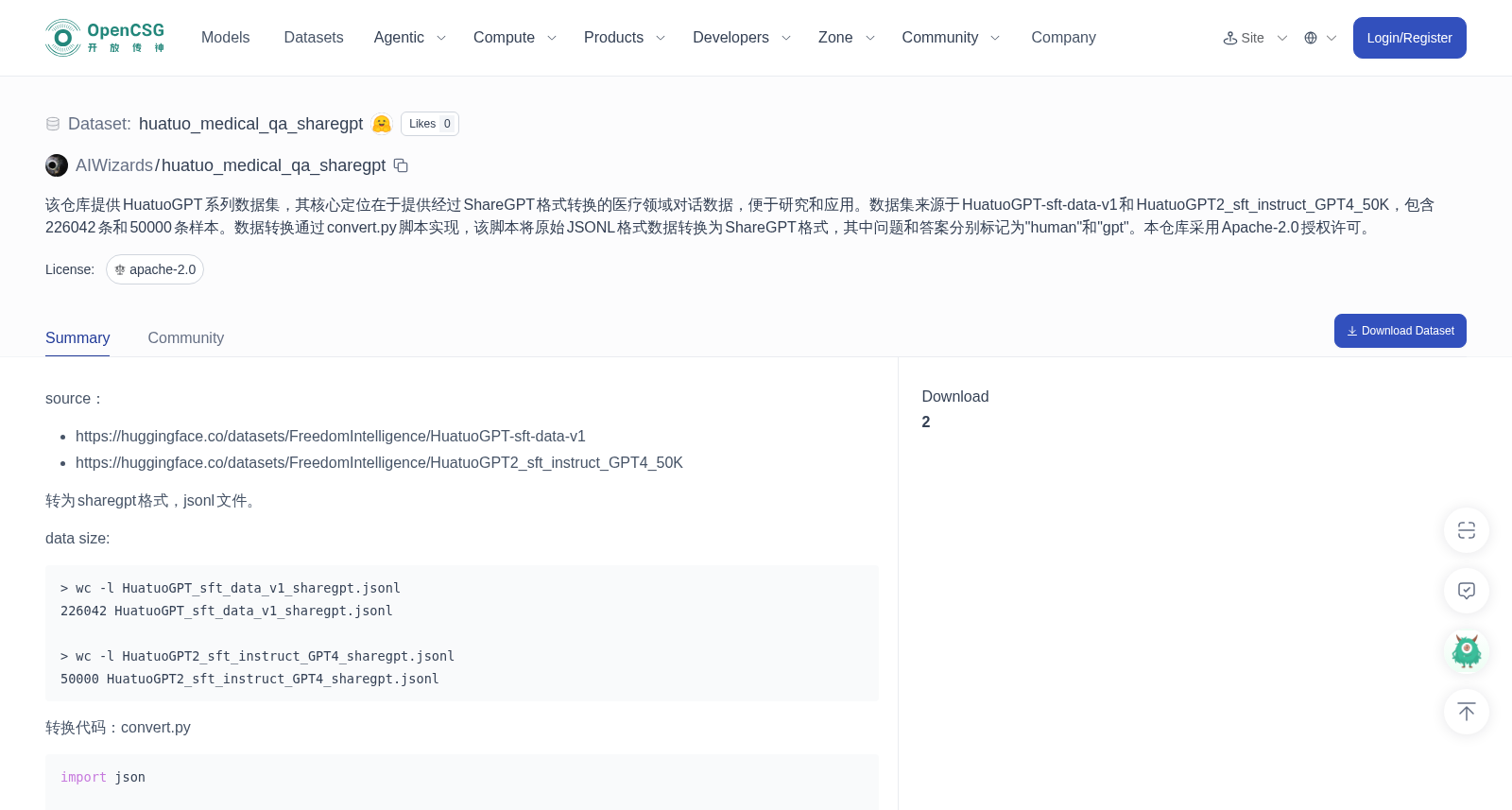Open the Models menu item
Viewport: 1512px width, 810px height.
[x=225, y=38]
